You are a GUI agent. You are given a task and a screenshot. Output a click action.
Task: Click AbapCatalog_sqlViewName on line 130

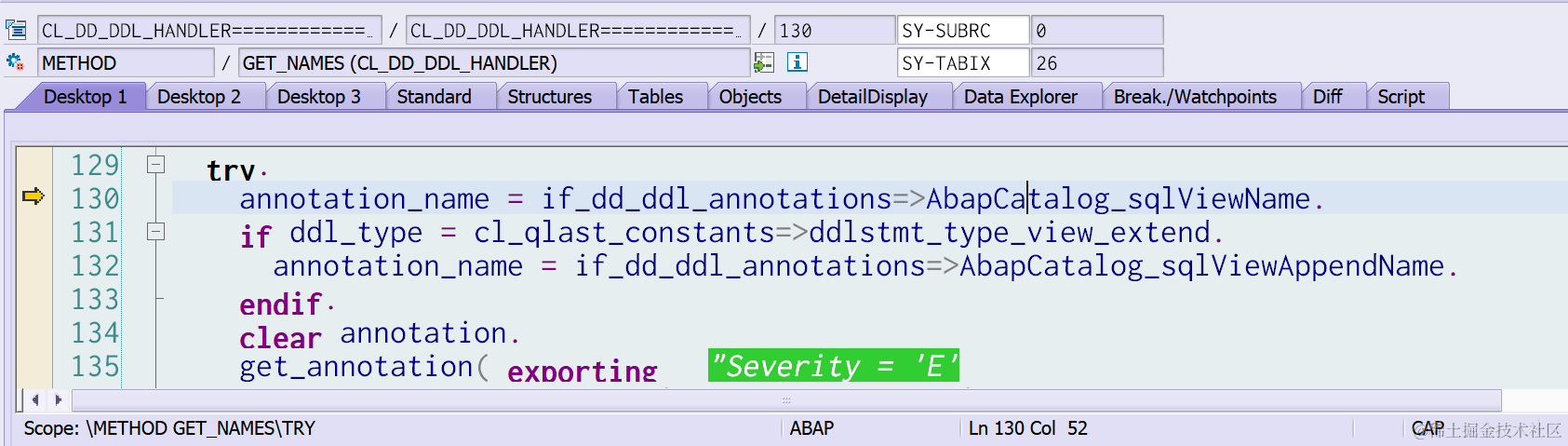[x=1118, y=198]
